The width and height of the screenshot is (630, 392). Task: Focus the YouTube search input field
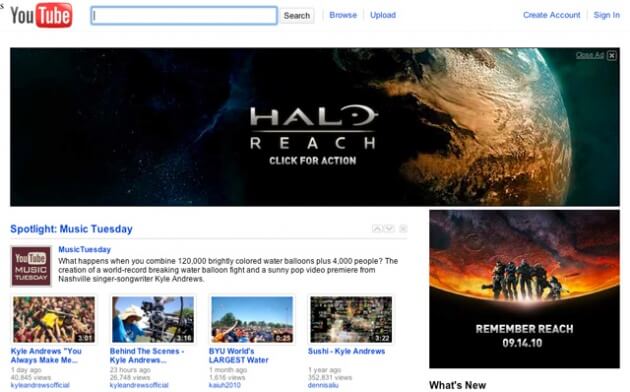coord(184,16)
